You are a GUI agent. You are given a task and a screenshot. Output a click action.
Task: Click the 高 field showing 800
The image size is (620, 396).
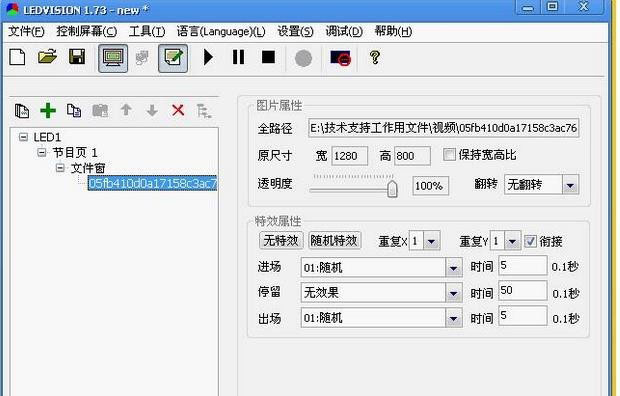pyautogui.click(x=412, y=155)
